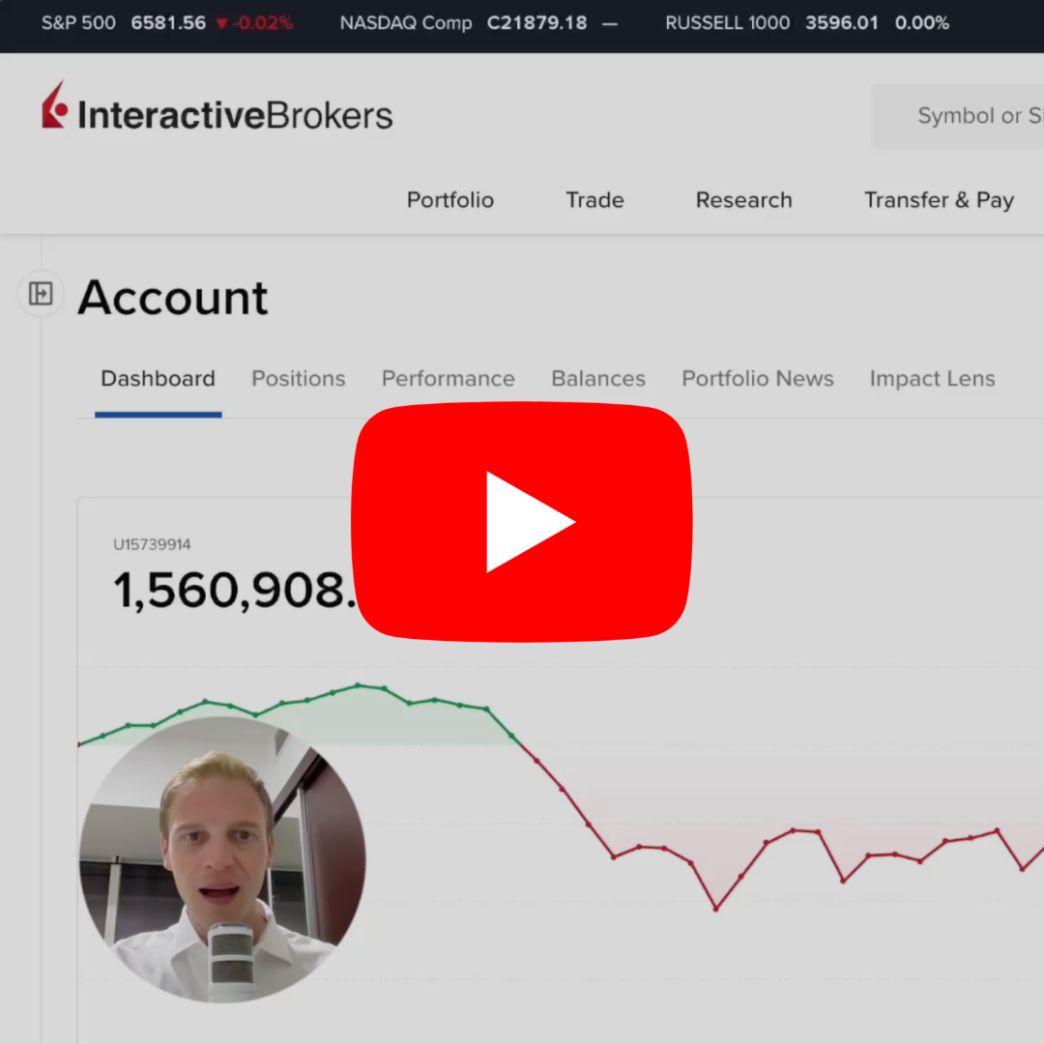Play the video with the YouTube button
The image size is (1044, 1044).
pyautogui.click(x=521, y=522)
